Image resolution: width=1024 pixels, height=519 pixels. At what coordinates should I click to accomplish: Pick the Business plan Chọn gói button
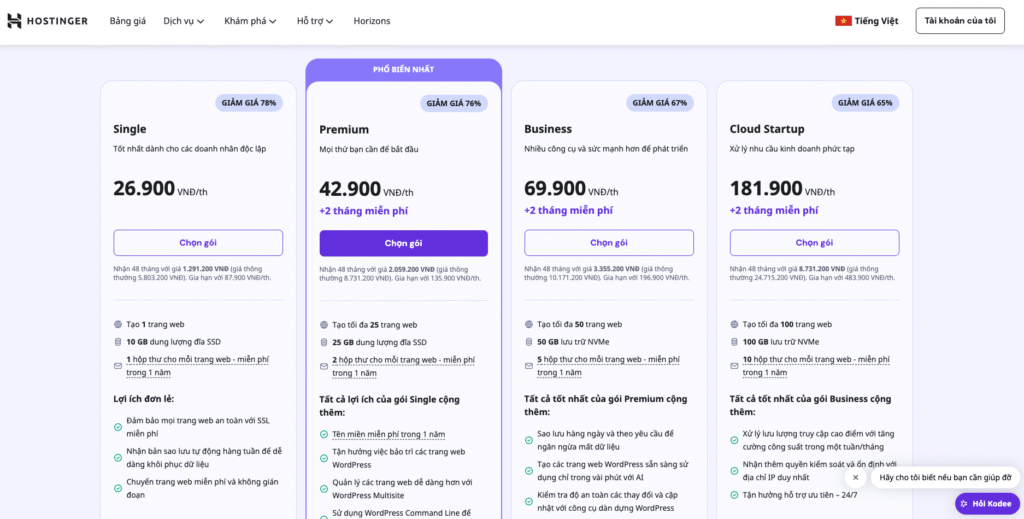(x=608, y=243)
